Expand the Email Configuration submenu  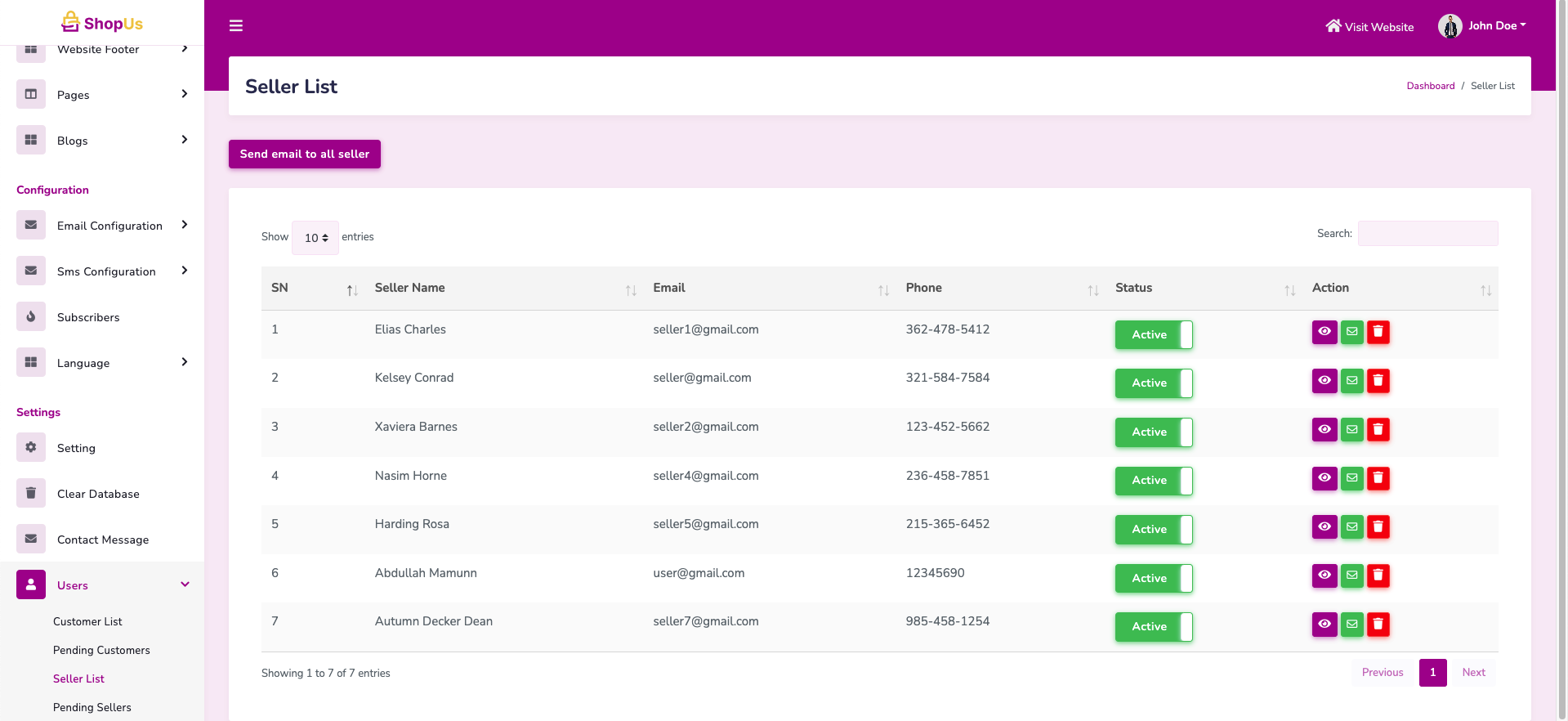(109, 226)
